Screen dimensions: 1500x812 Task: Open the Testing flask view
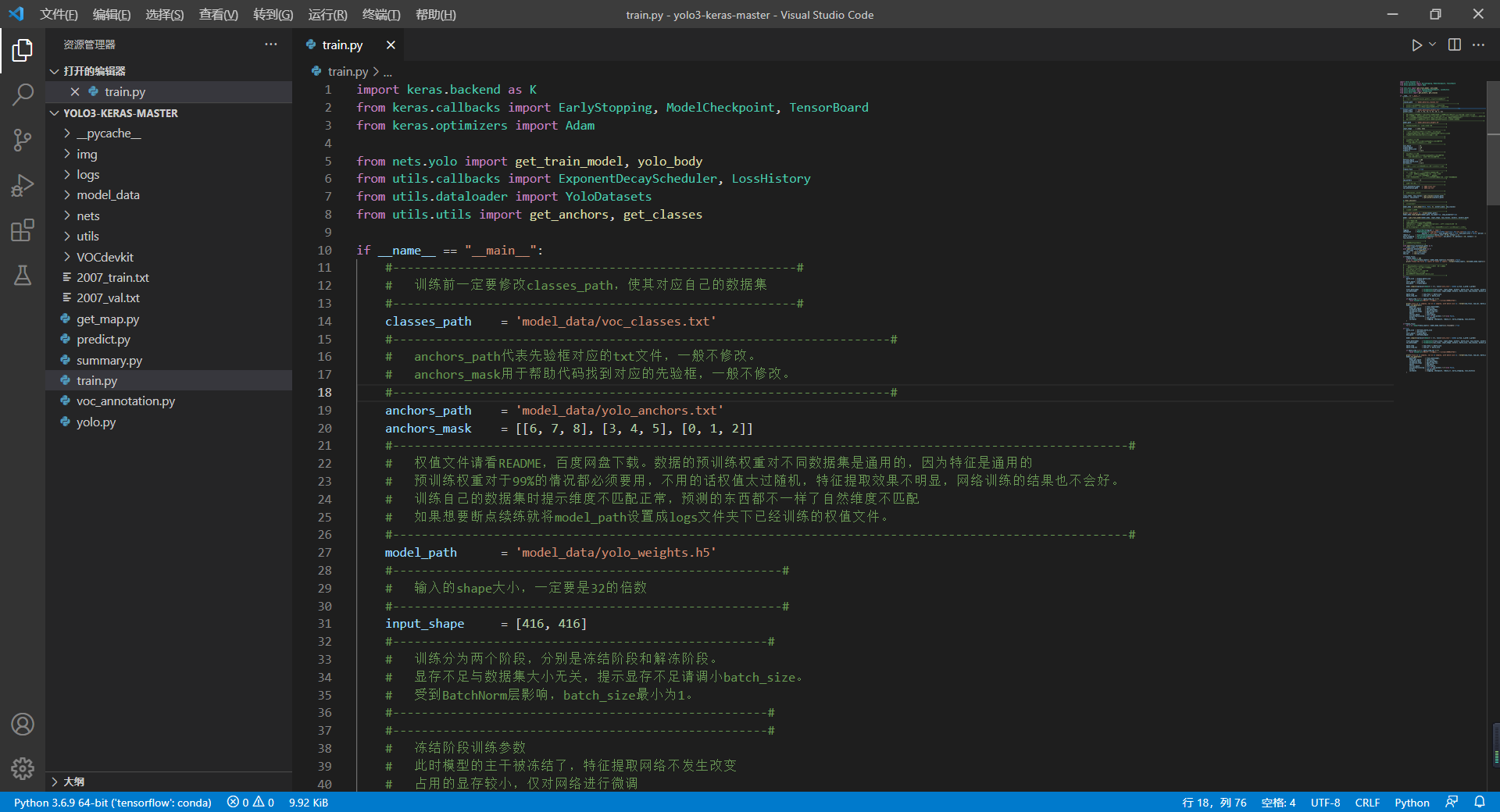click(x=23, y=275)
